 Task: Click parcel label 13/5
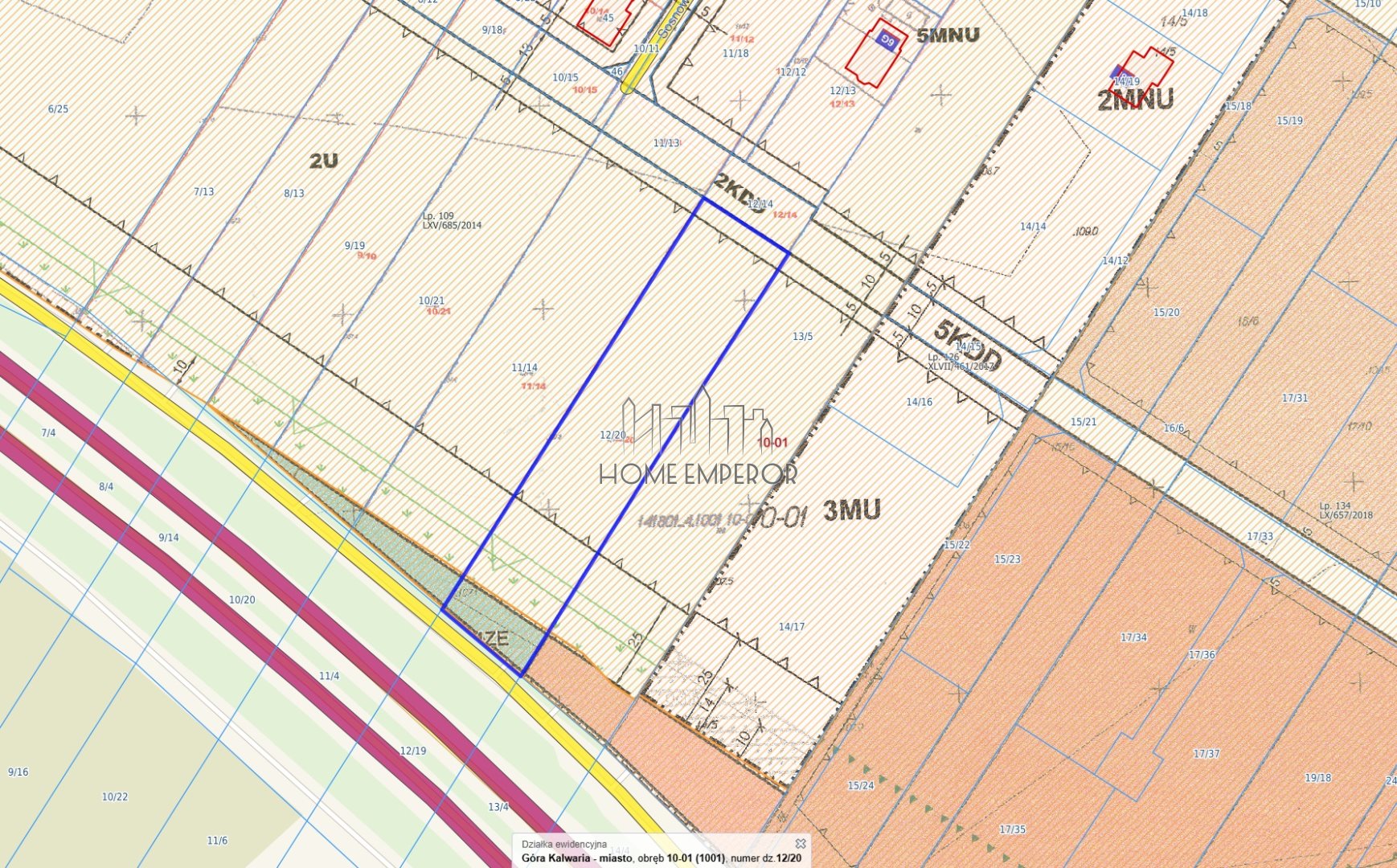click(802, 336)
